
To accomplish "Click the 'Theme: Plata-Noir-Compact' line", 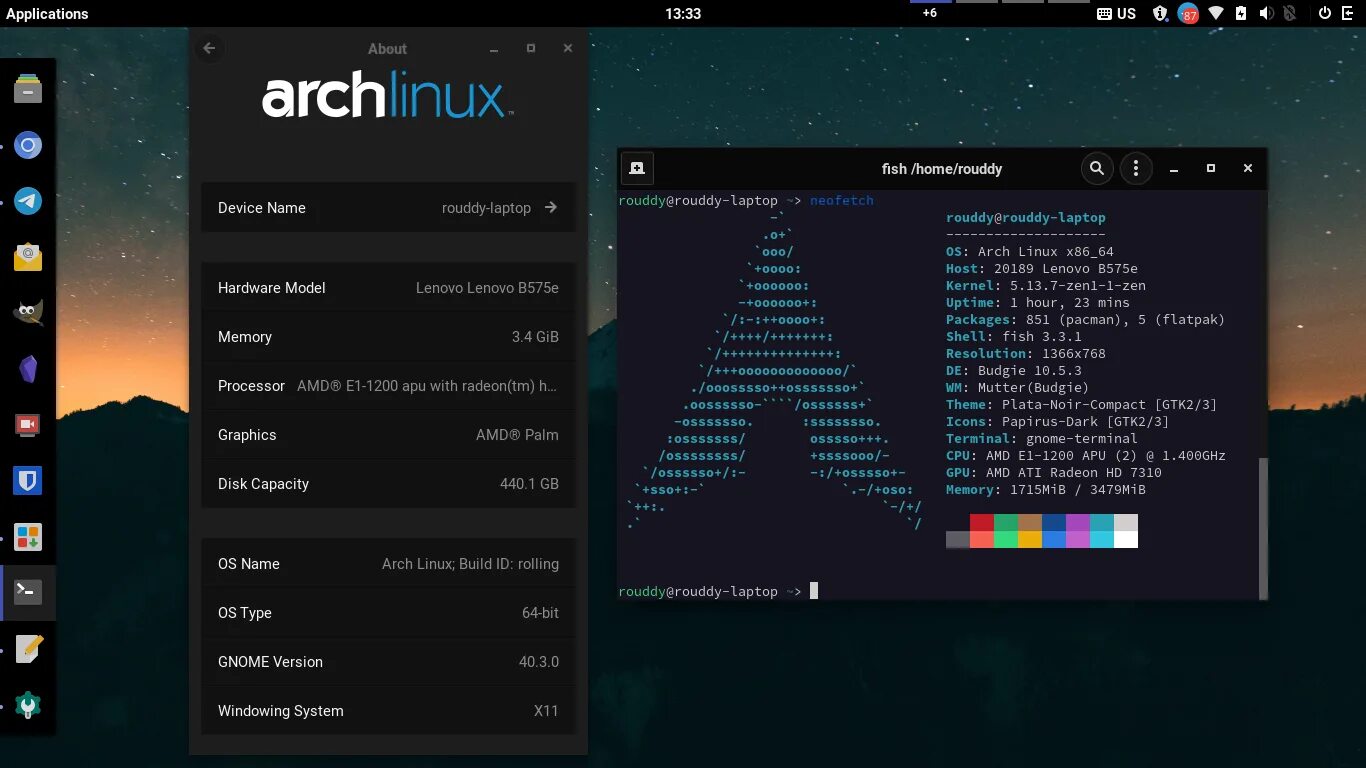I will pyautogui.click(x=1081, y=404).
